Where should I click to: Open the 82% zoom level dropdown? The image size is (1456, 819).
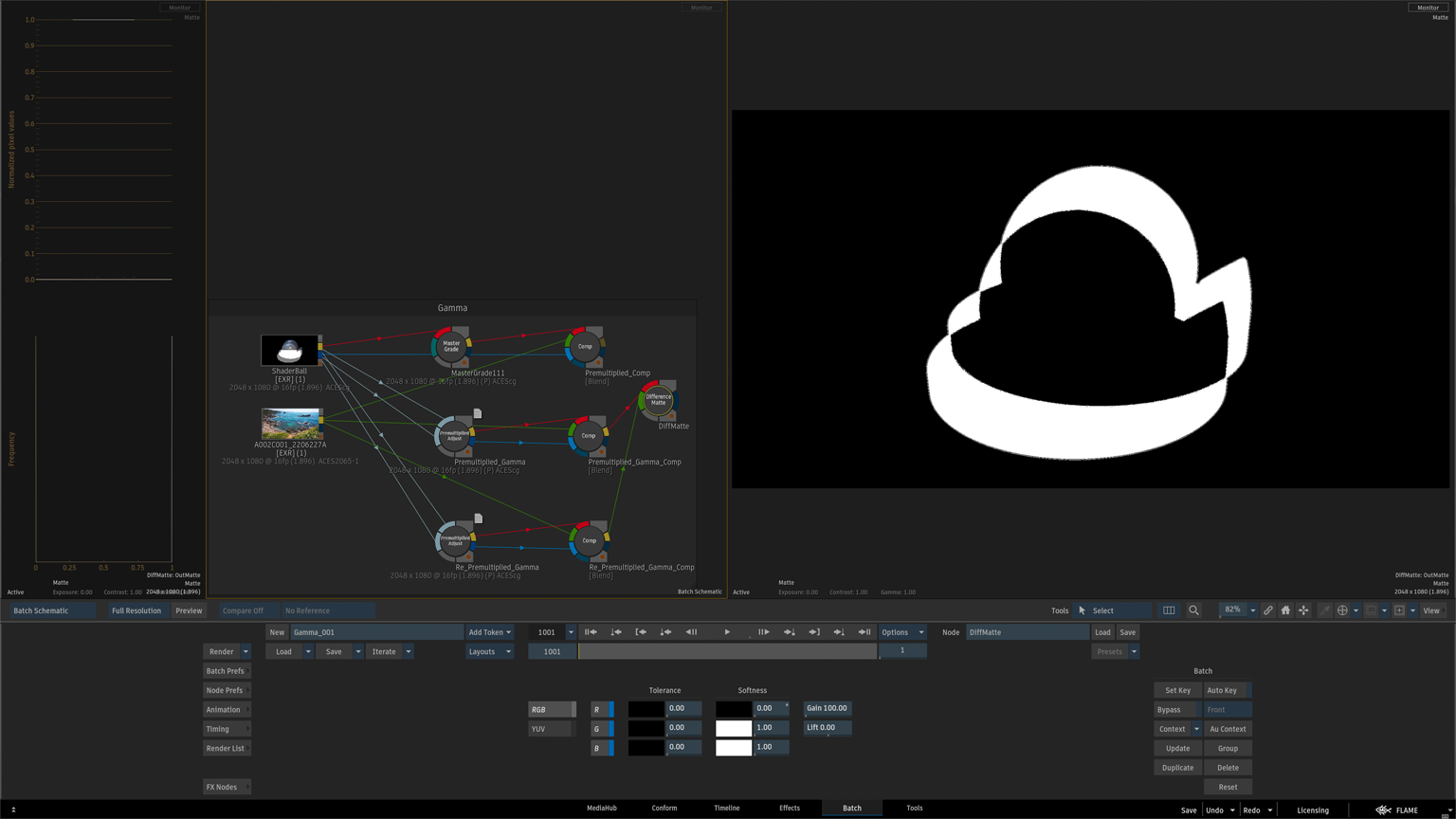1252,610
